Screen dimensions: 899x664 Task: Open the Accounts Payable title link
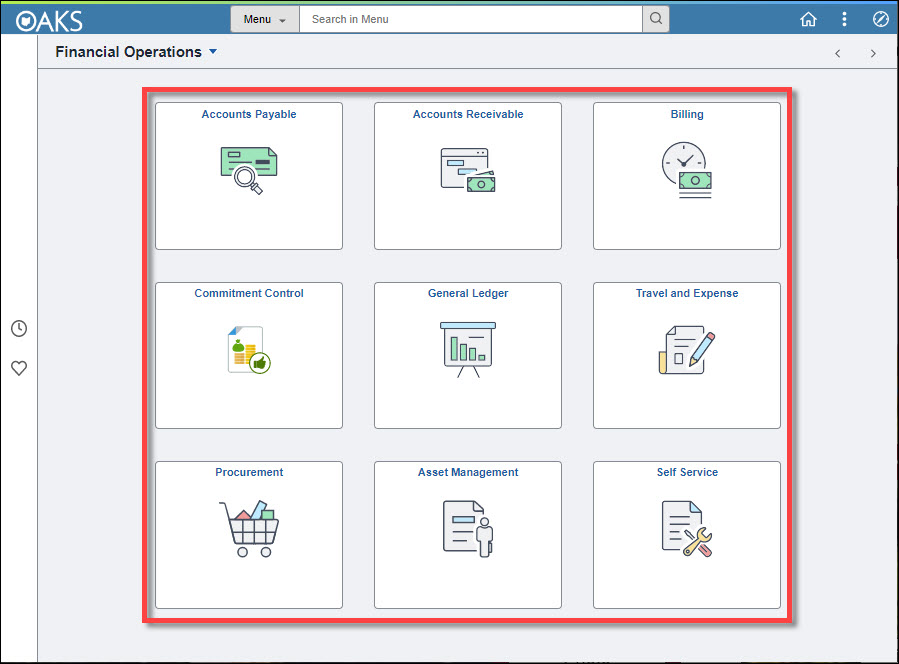tap(249, 114)
